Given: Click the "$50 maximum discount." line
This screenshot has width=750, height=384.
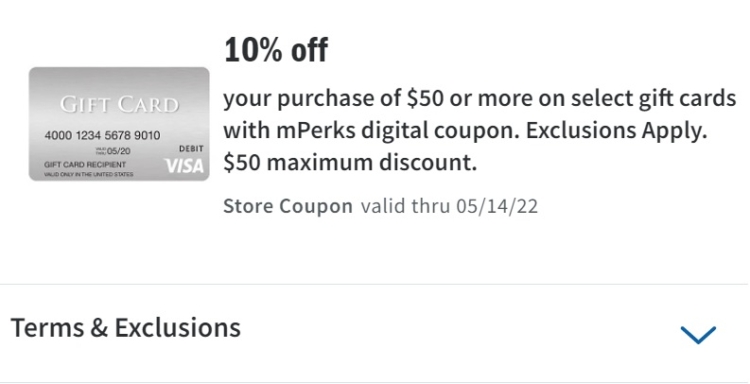Looking at the screenshot, I should (350, 163).
